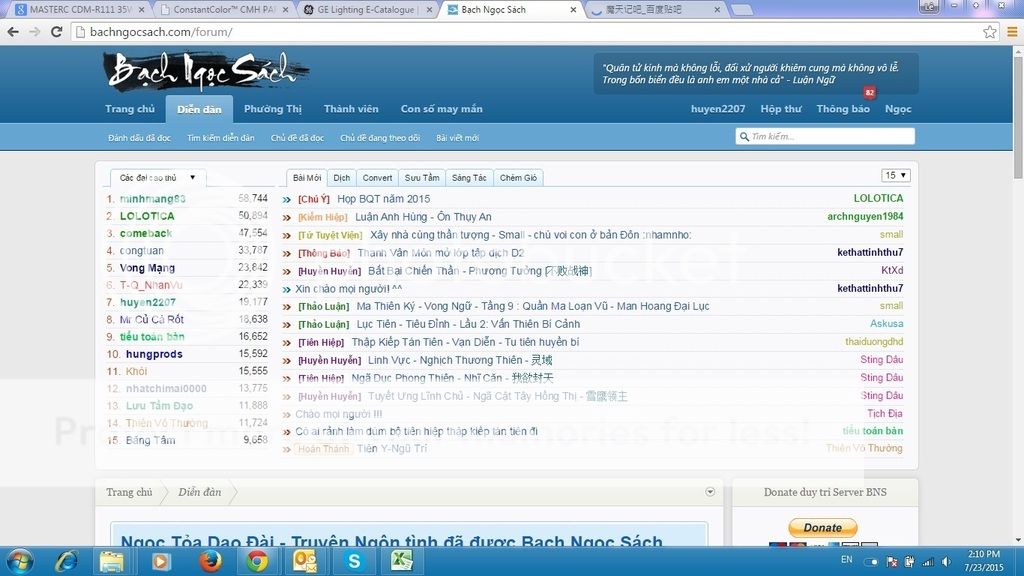Select the Bài Mới tab
1024x576 pixels.
307,178
